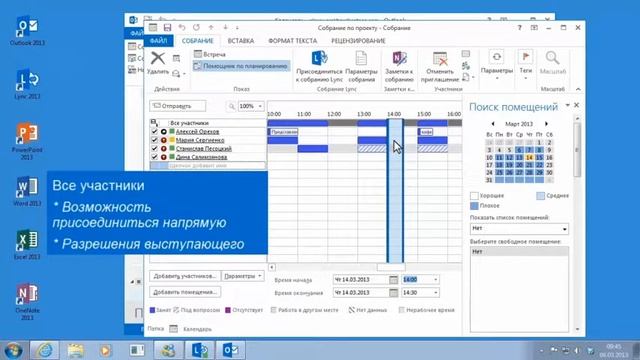
Task: Open Lync 2013 desktop shortcut
Action: coord(27,84)
